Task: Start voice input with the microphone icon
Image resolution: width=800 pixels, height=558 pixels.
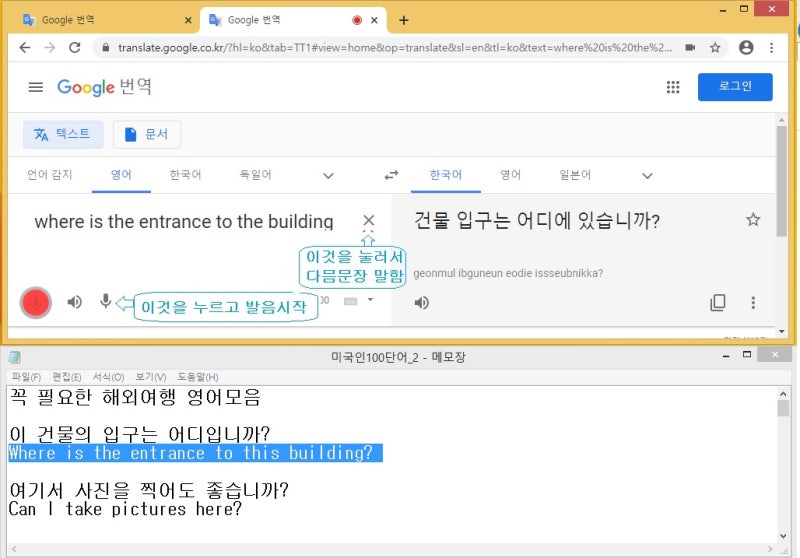Action: pyautogui.click(x=105, y=301)
